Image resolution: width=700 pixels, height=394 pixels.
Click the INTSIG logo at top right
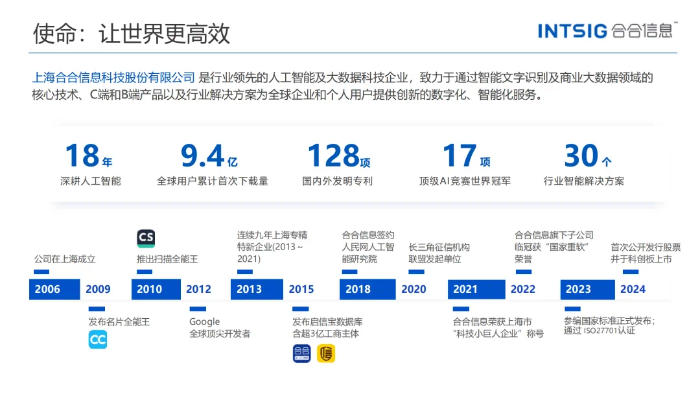(x=607, y=31)
